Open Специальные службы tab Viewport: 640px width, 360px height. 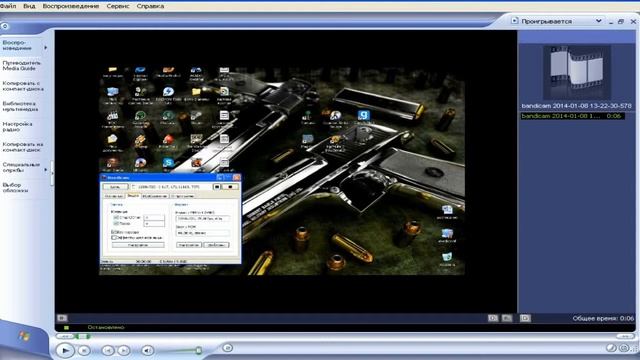[x=21, y=167]
